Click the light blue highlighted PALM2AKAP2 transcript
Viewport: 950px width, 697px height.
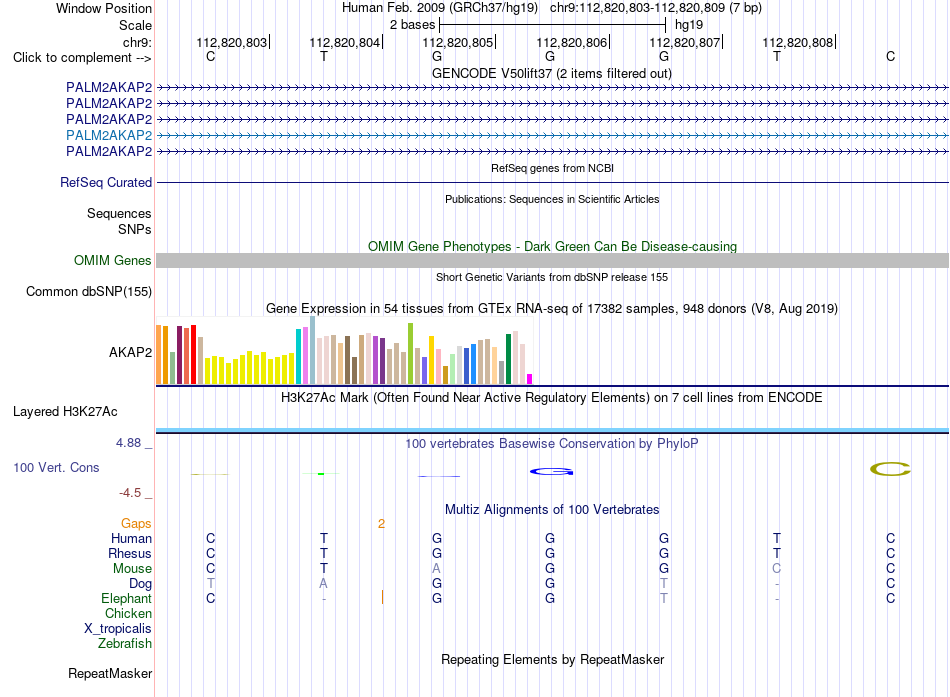(552, 135)
